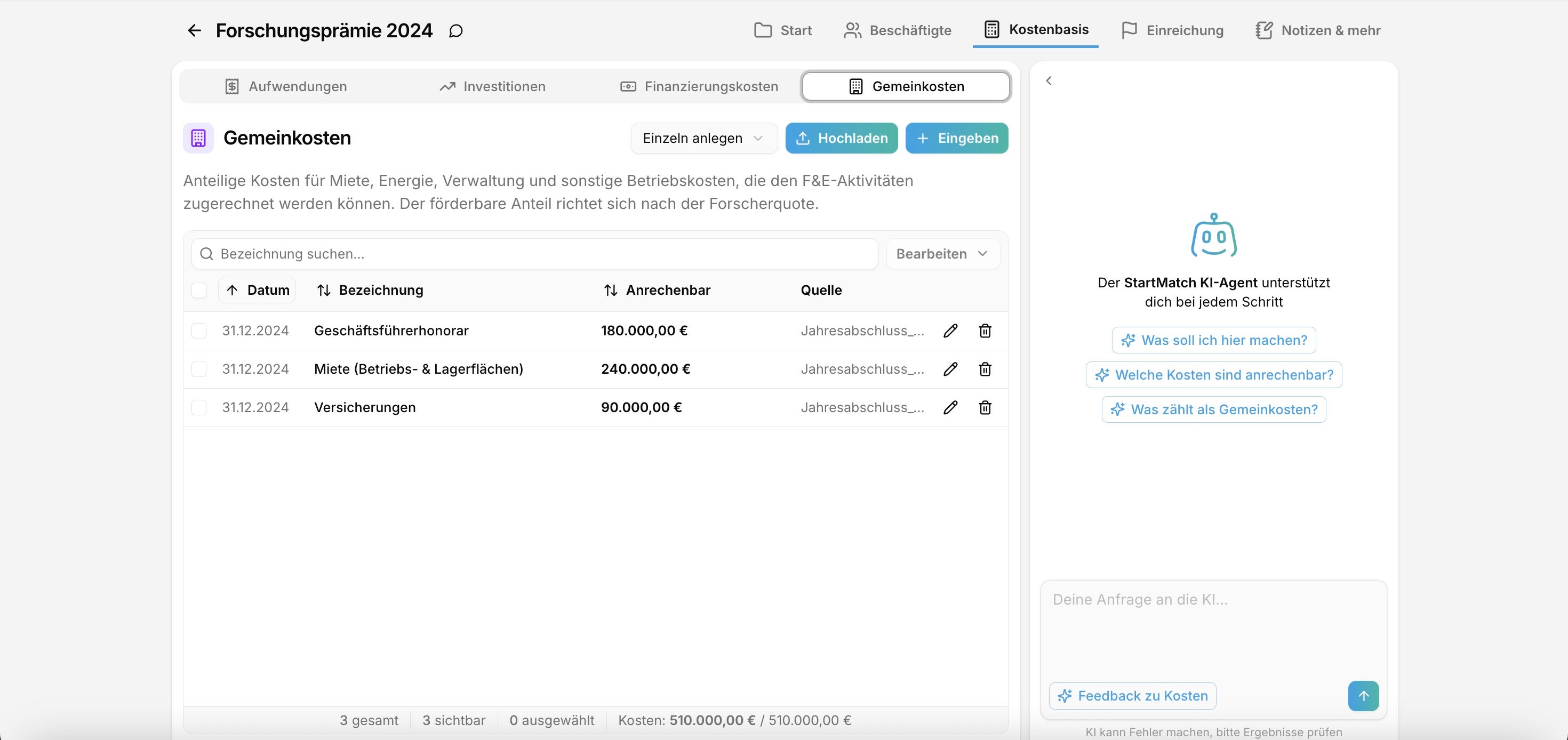
Task: Ask 'Welche Kosten sind anrechenbar?'
Action: (x=1214, y=375)
